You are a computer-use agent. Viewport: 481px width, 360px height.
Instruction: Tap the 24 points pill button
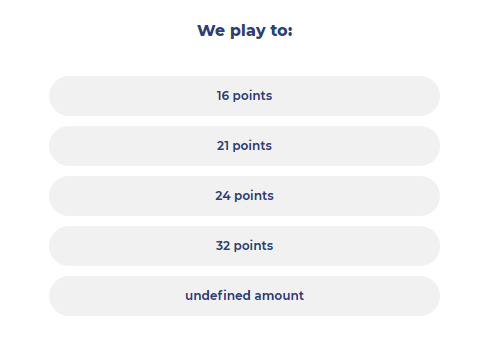coord(244,196)
